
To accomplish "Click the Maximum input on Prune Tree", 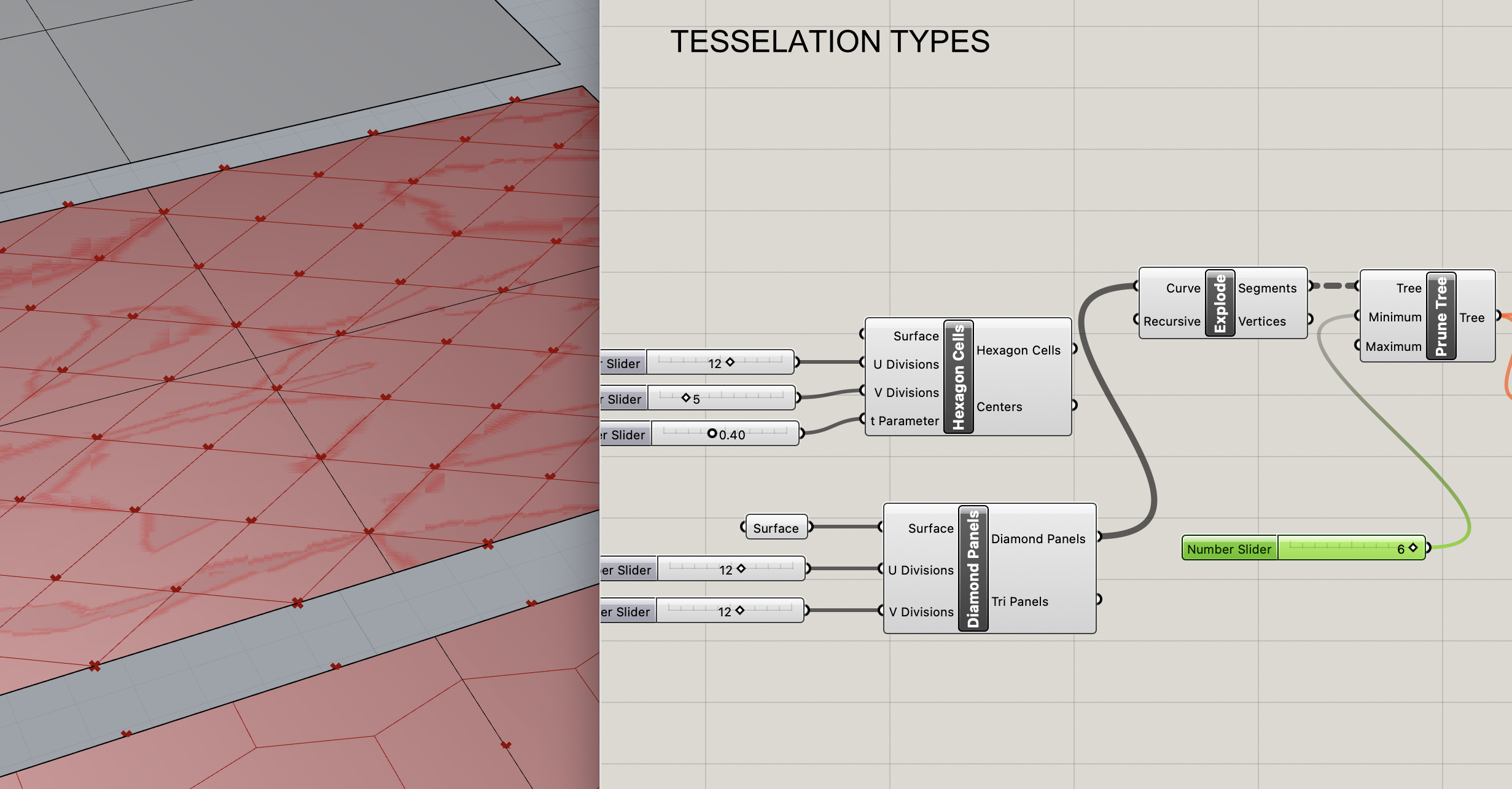I will click(1393, 347).
